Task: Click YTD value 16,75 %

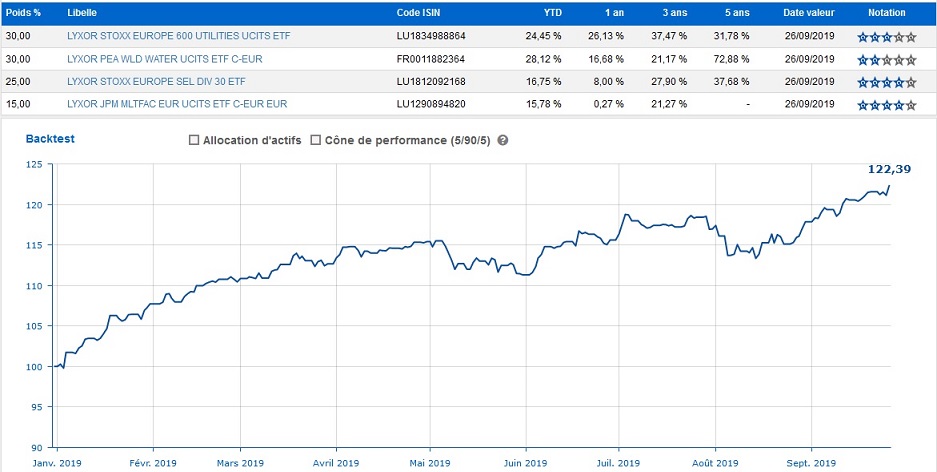Action: [544, 81]
